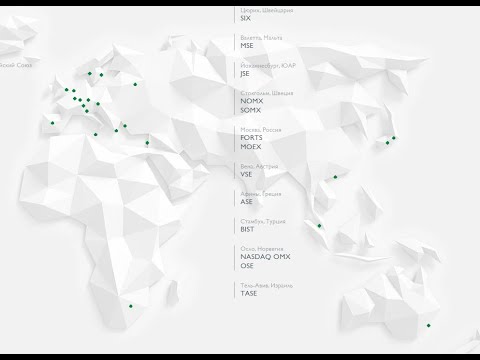Click the green dot at Stockholm, Sweden
The width and height of the screenshot is (480, 360).
coord(101,75)
